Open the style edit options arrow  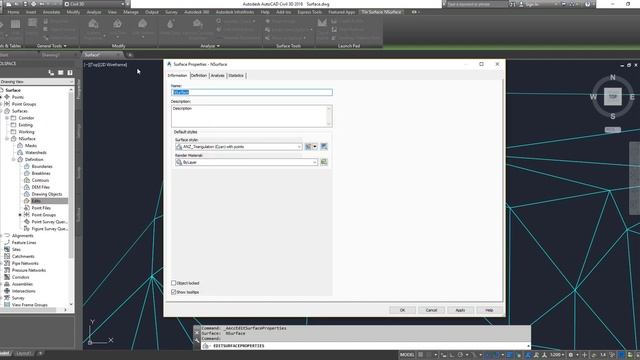tap(315, 147)
